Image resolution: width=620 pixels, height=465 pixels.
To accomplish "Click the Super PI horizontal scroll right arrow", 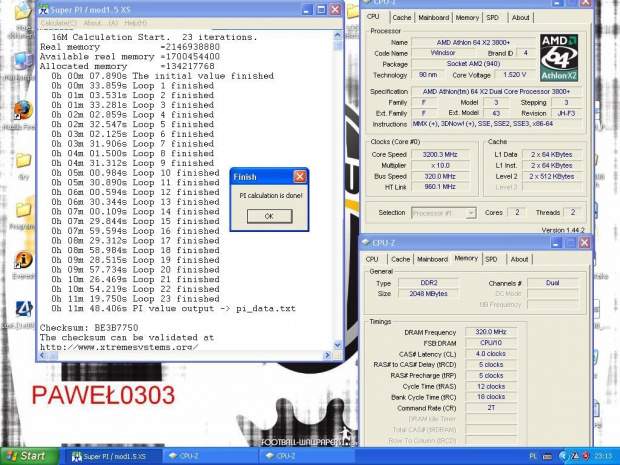I will tap(327, 355).
